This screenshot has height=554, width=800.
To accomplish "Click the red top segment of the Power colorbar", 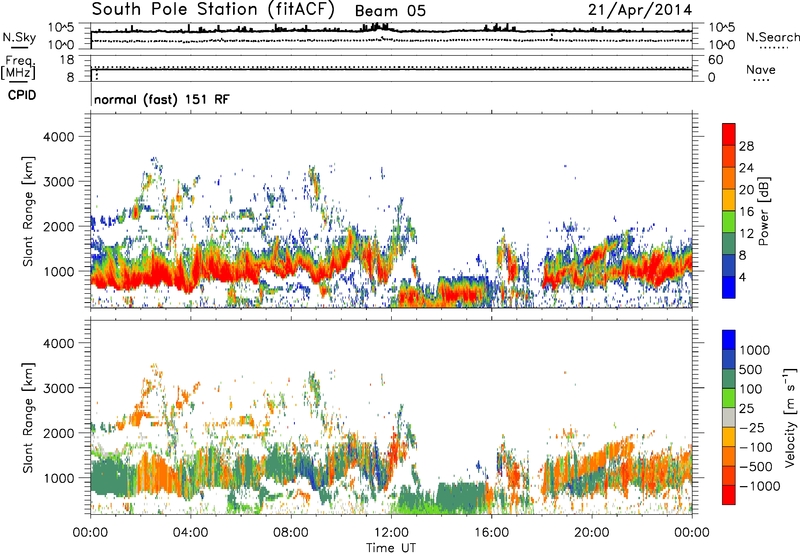I will click(729, 135).
